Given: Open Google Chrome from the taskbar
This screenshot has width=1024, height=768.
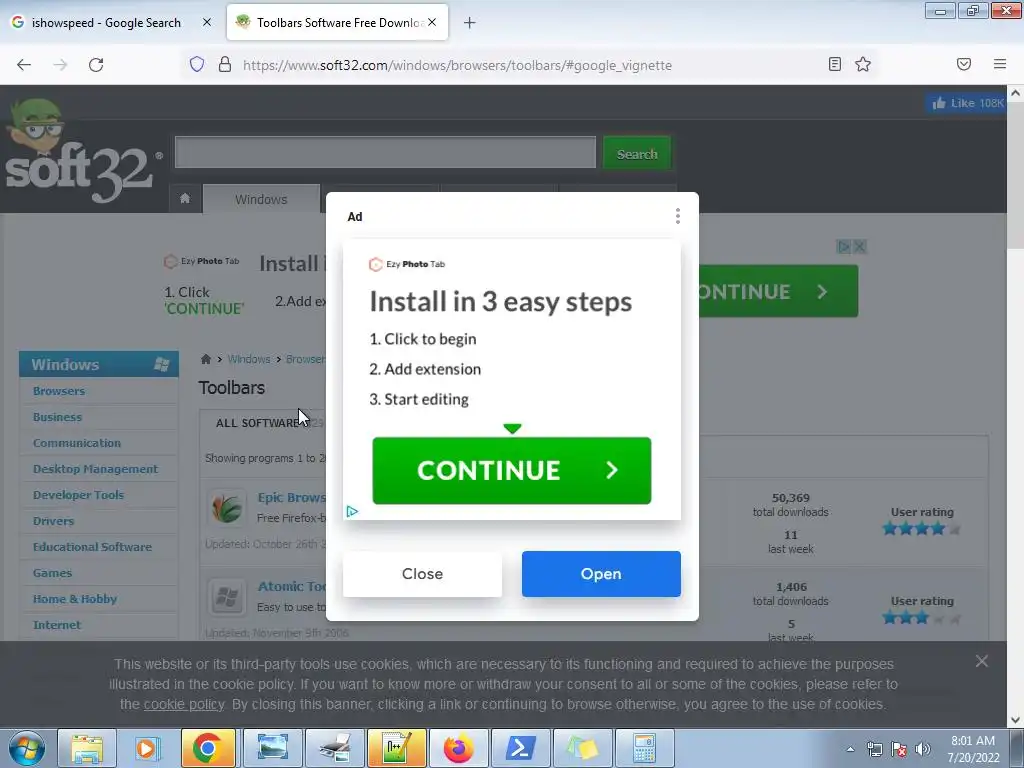Looking at the screenshot, I should (x=208, y=748).
